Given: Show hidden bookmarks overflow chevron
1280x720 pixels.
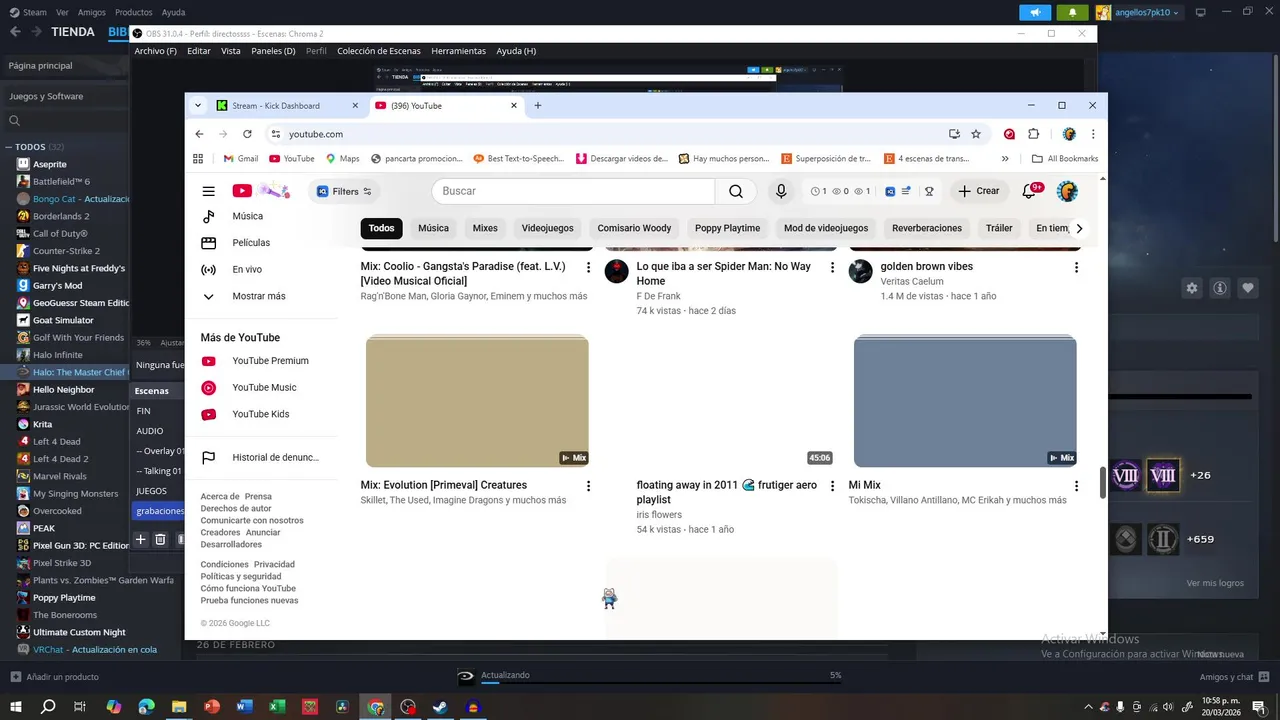Looking at the screenshot, I should coord(1005,158).
